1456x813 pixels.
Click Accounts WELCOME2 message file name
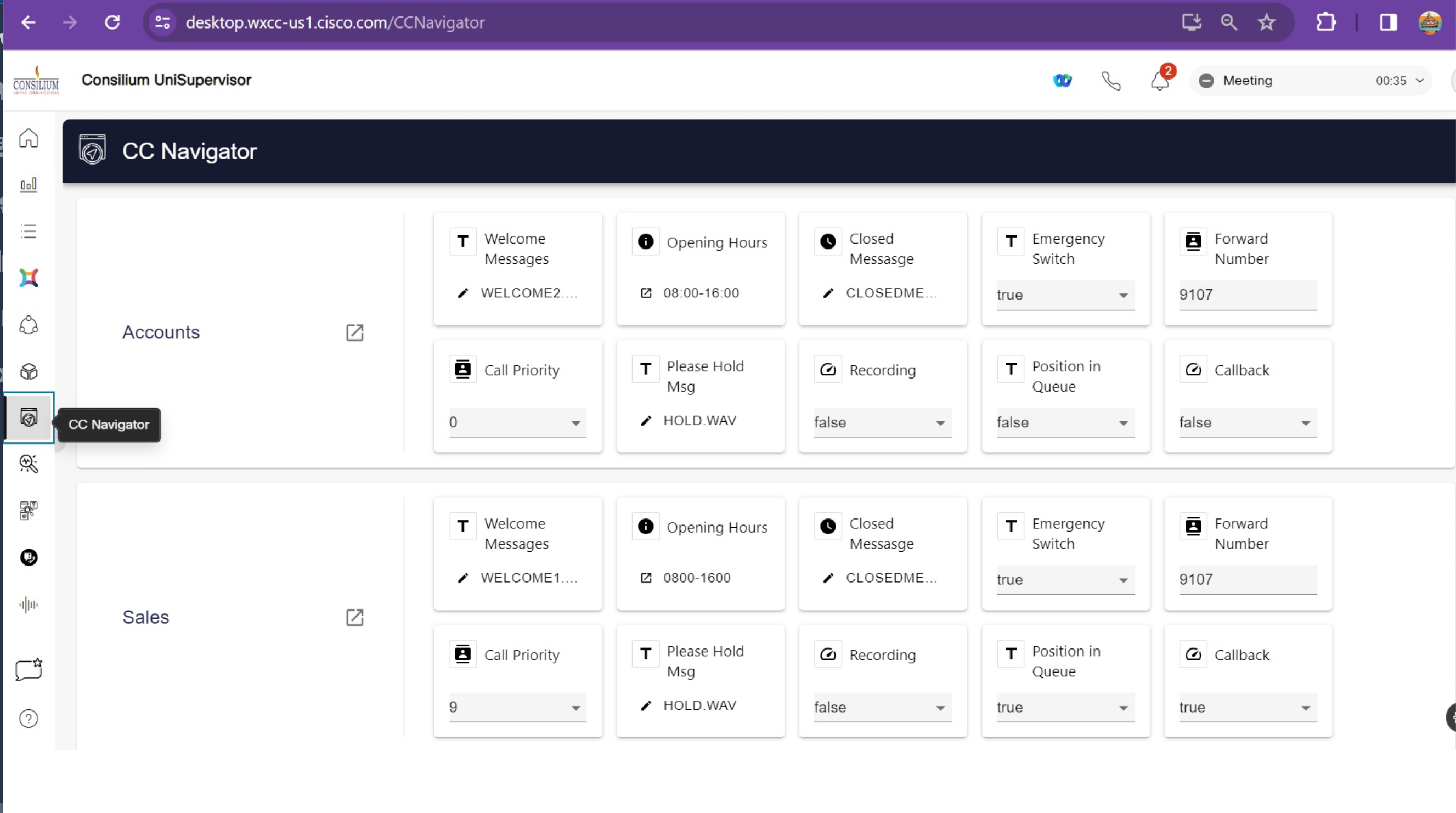tap(529, 293)
